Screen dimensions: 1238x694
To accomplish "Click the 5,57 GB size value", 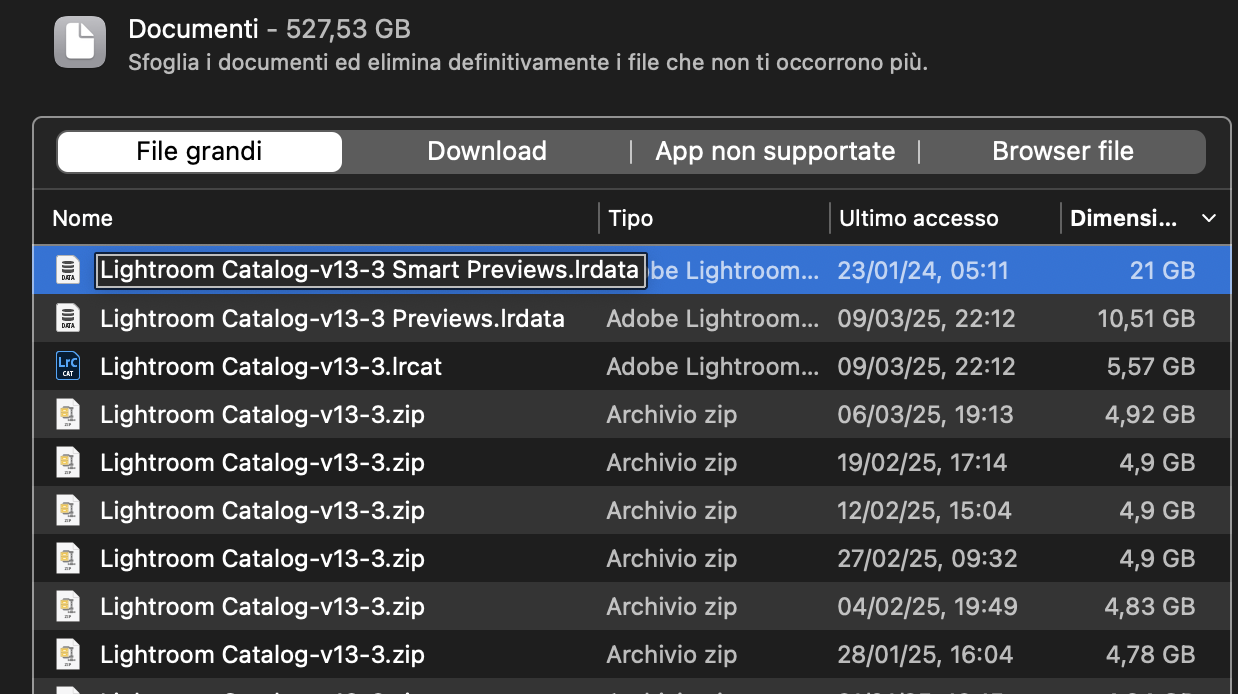I will (x=1150, y=366).
